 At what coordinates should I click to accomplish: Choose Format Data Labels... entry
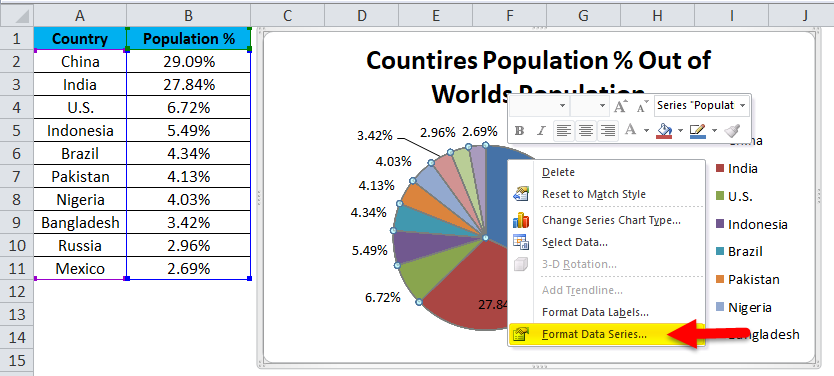click(607, 312)
